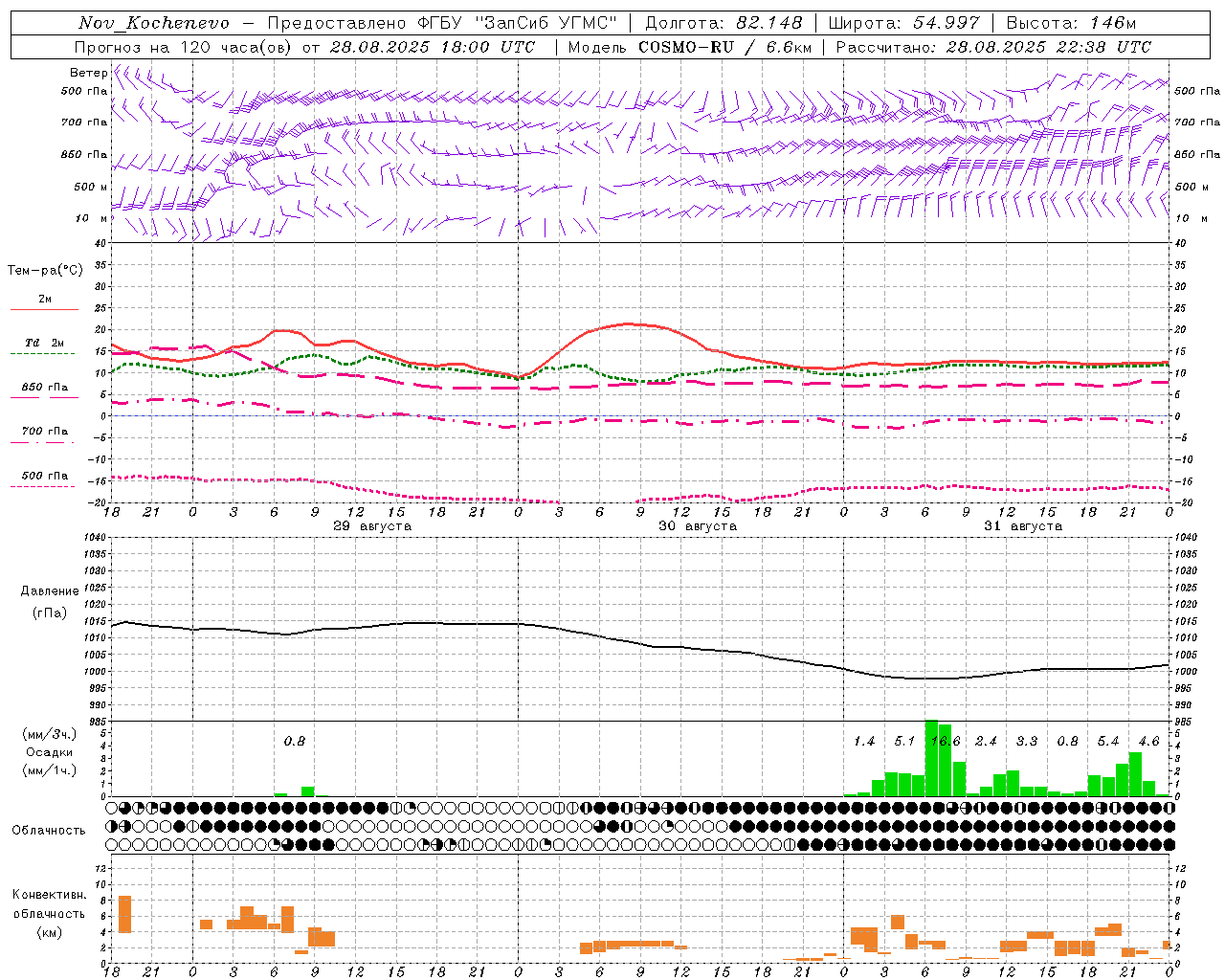The width and height of the screenshot is (1225, 980).
Task: Click the 4.6 precipitation total value
Action: (x=1148, y=742)
